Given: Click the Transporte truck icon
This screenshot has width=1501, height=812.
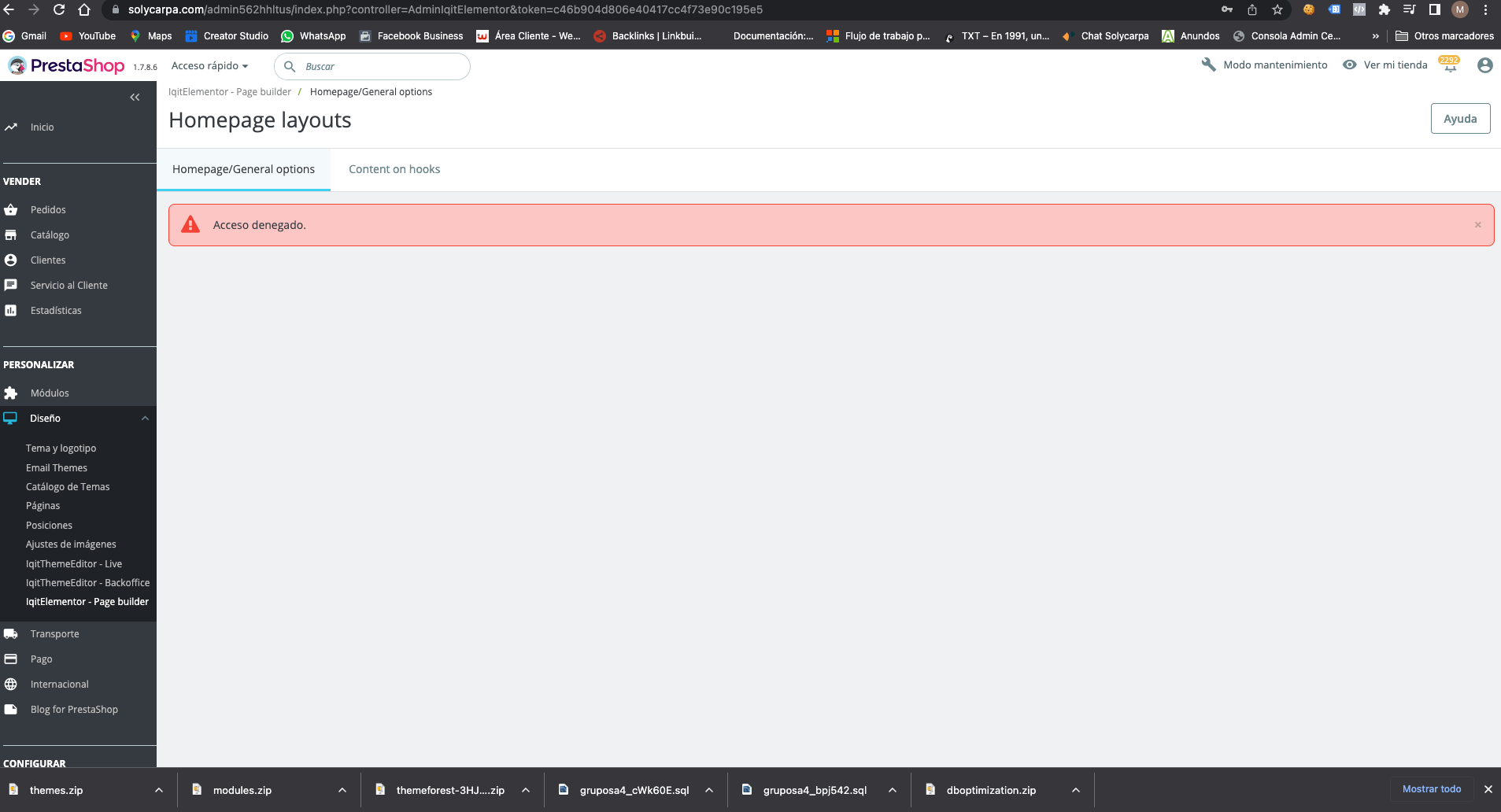Looking at the screenshot, I should [x=11, y=633].
